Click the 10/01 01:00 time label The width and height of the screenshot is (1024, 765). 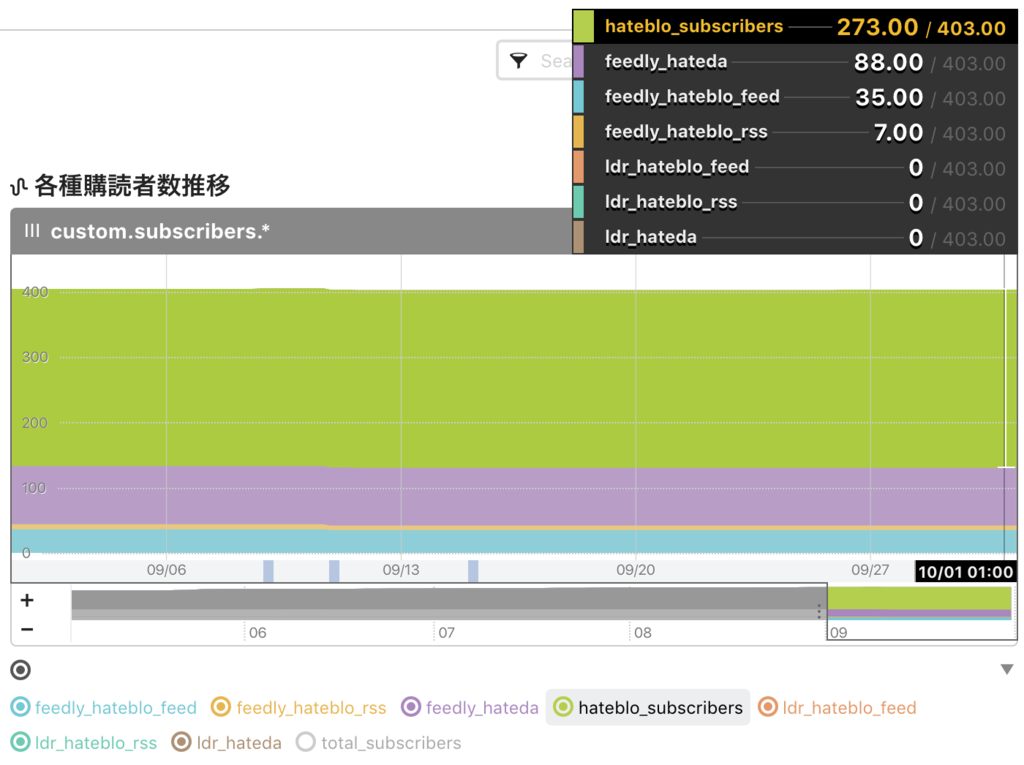965,572
